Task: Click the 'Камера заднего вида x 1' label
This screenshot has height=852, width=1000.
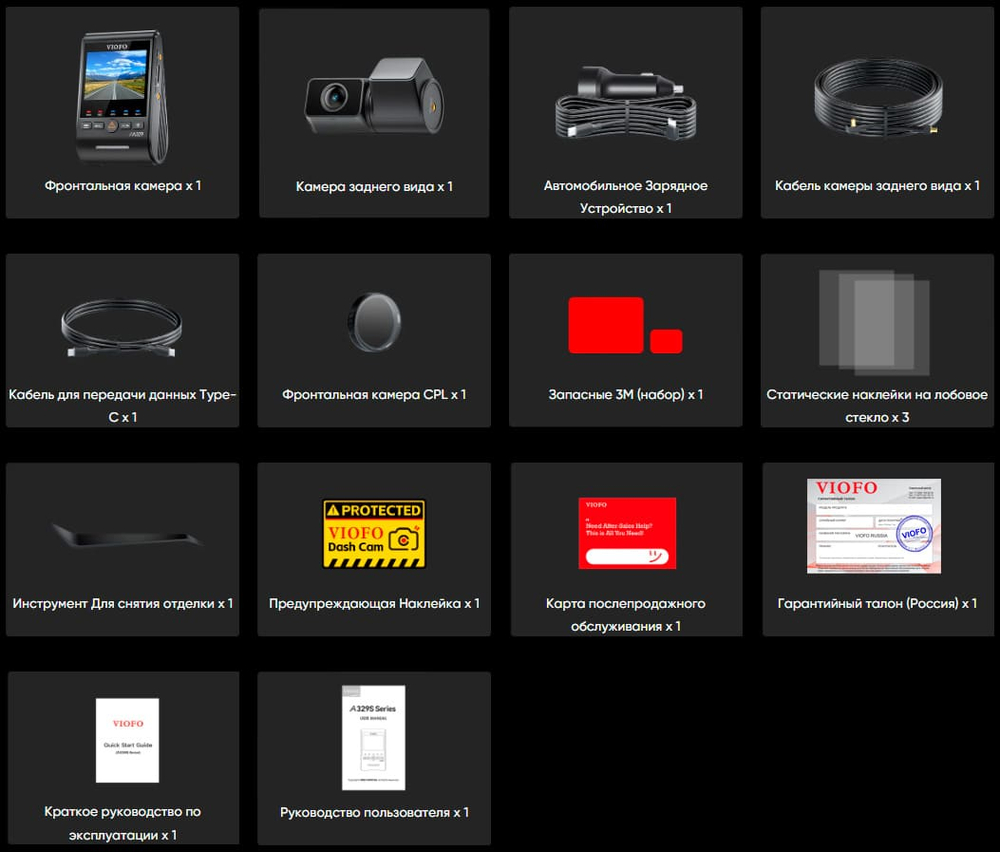Action: coord(374,186)
